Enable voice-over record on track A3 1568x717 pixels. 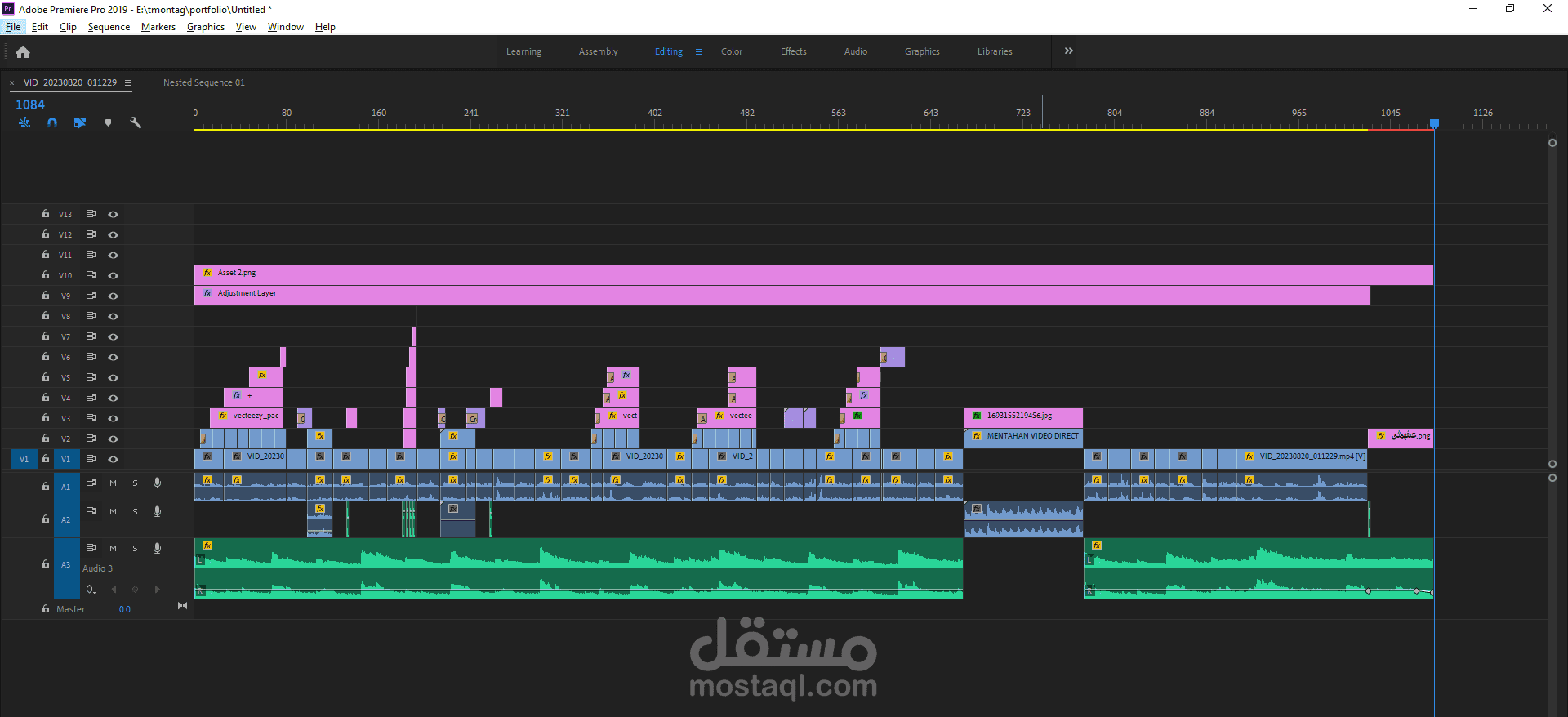157,548
